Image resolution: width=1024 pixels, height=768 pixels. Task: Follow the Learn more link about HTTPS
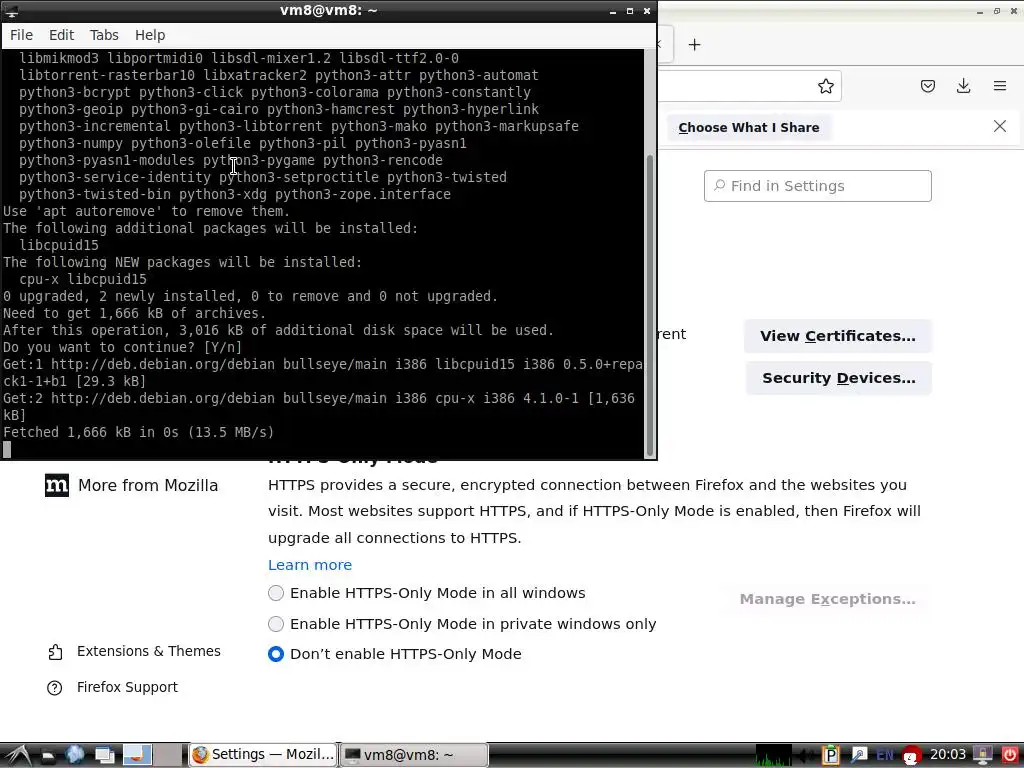(310, 565)
